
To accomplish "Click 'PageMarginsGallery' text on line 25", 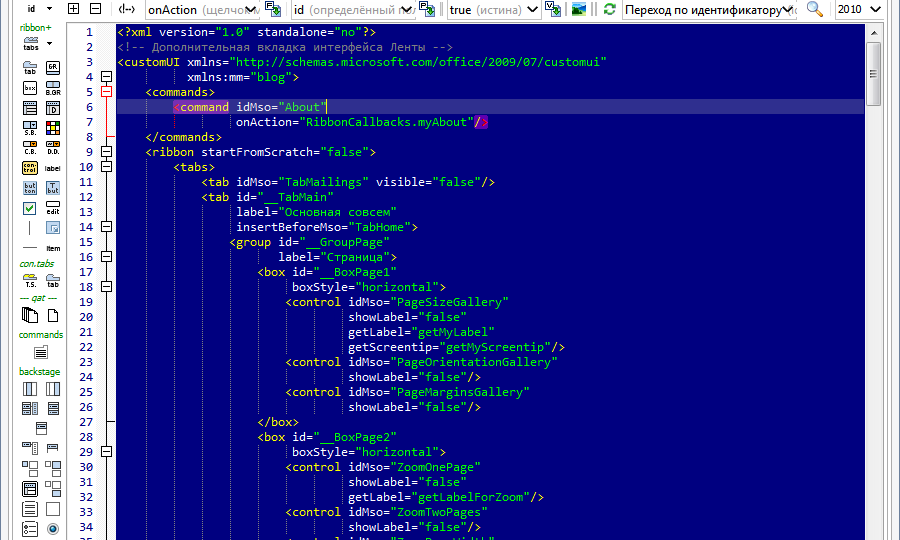I will coord(460,393).
